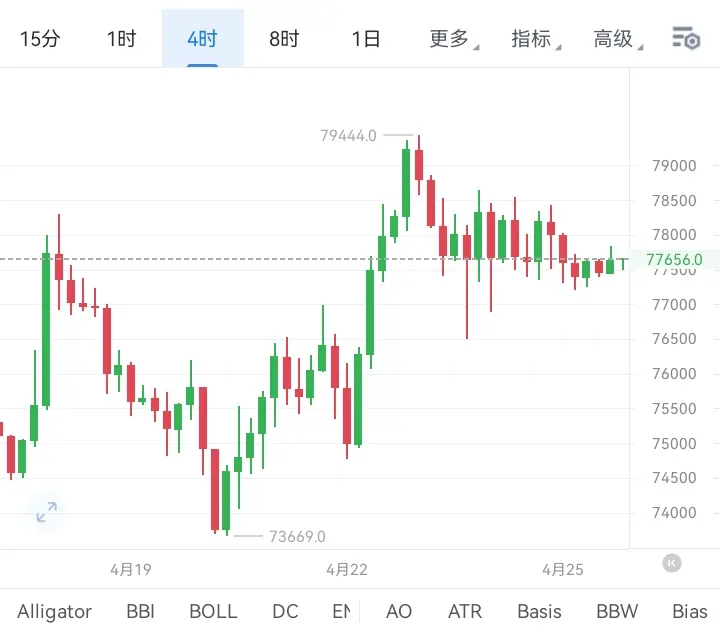720x632 pixels.
Task: Click the 4月22 date label
Action: pyautogui.click(x=347, y=570)
